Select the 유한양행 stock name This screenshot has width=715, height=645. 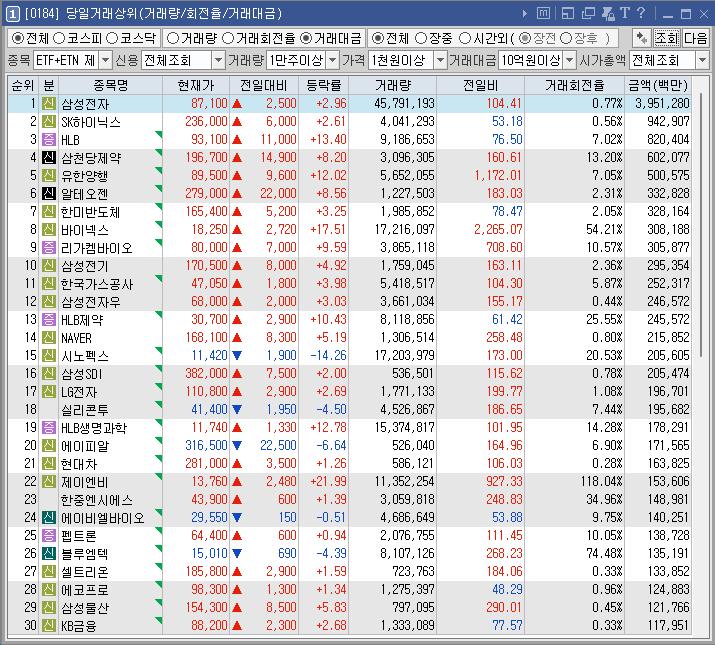click(x=84, y=176)
